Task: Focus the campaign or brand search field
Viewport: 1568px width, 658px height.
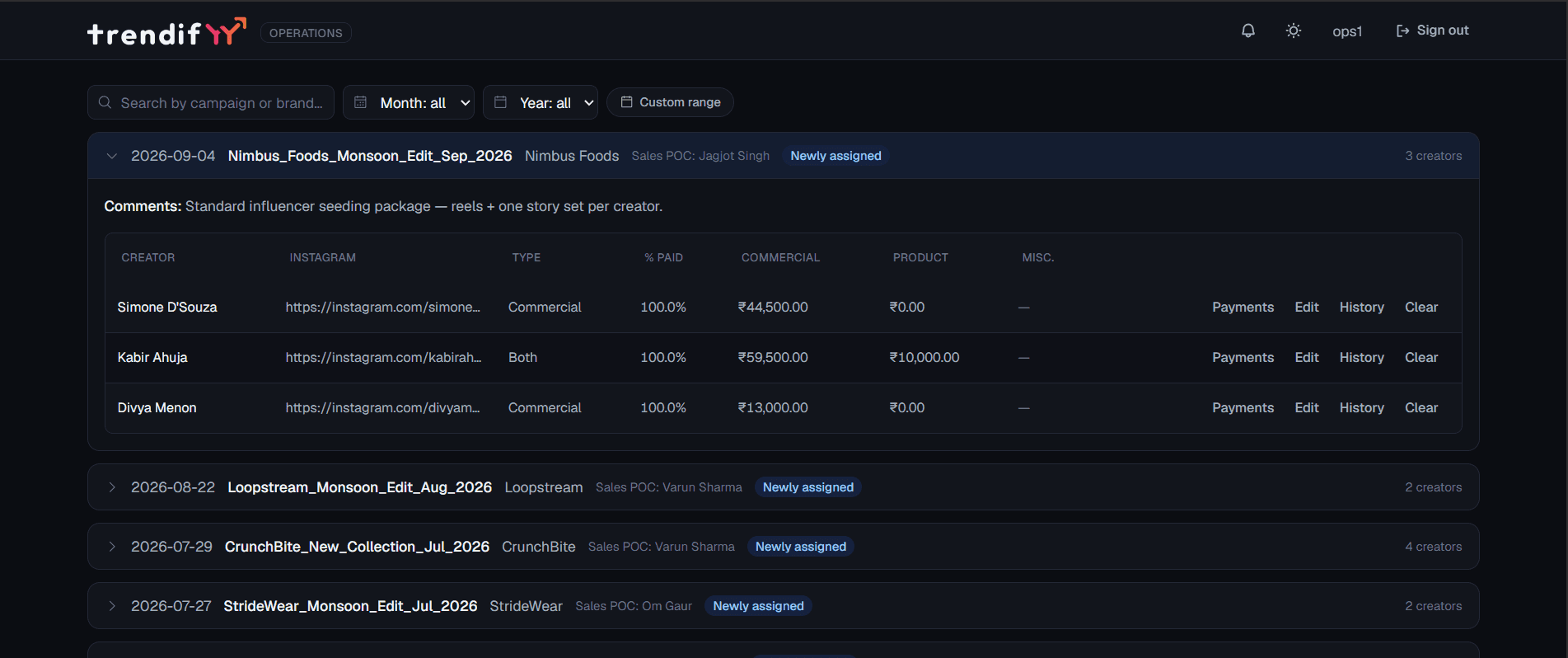Action: point(211,102)
